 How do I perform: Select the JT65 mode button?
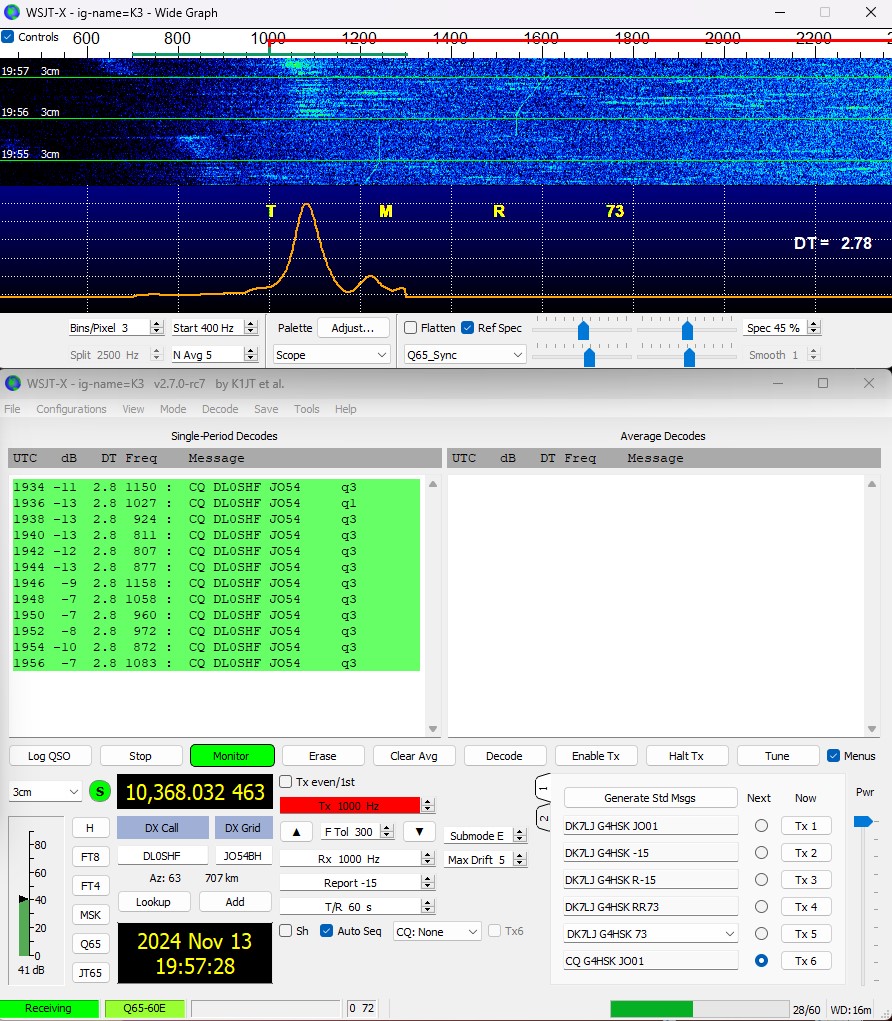pos(90,972)
